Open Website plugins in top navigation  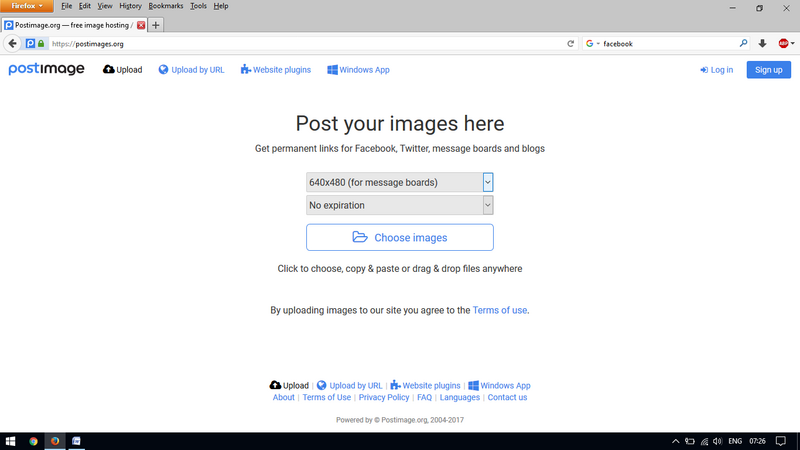click(276, 70)
